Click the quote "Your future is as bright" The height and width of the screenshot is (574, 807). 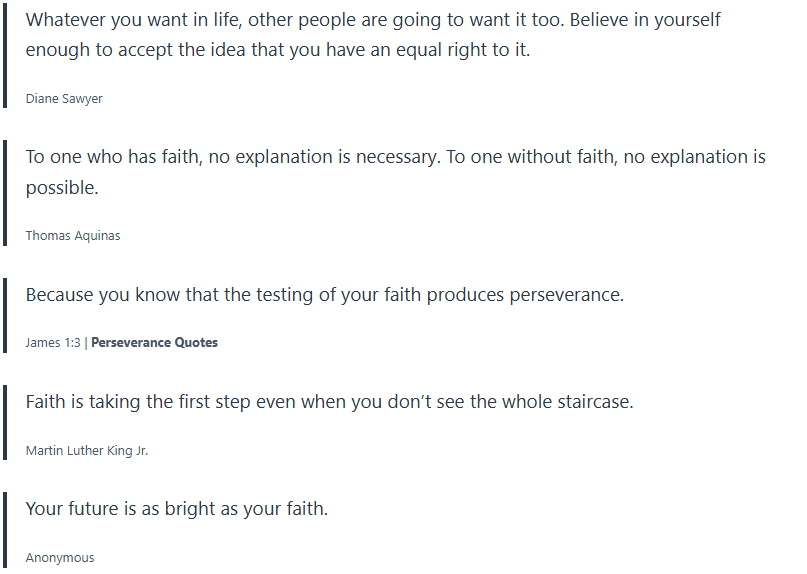pyautogui.click(x=177, y=509)
